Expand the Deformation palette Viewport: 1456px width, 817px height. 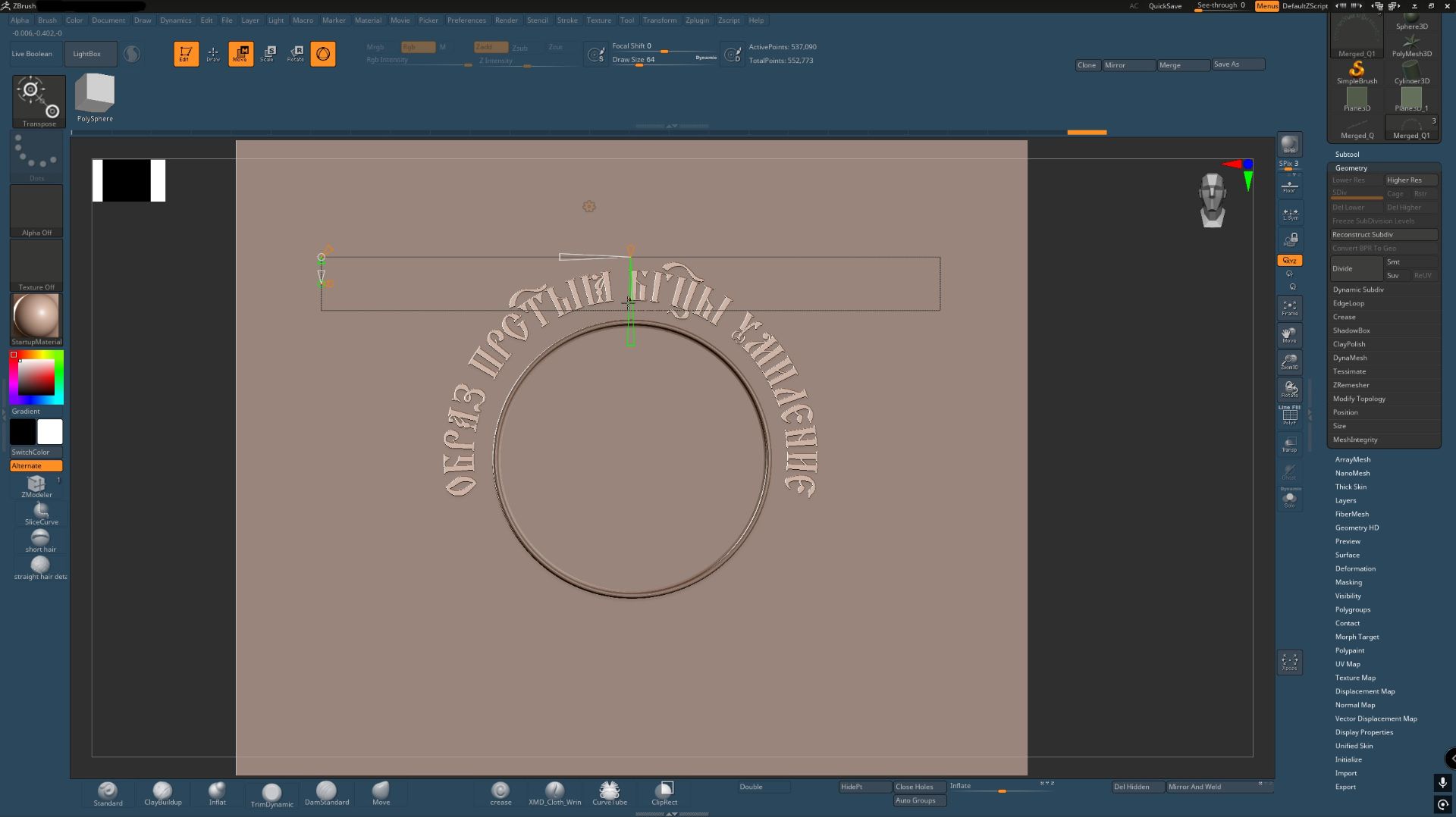point(1355,569)
